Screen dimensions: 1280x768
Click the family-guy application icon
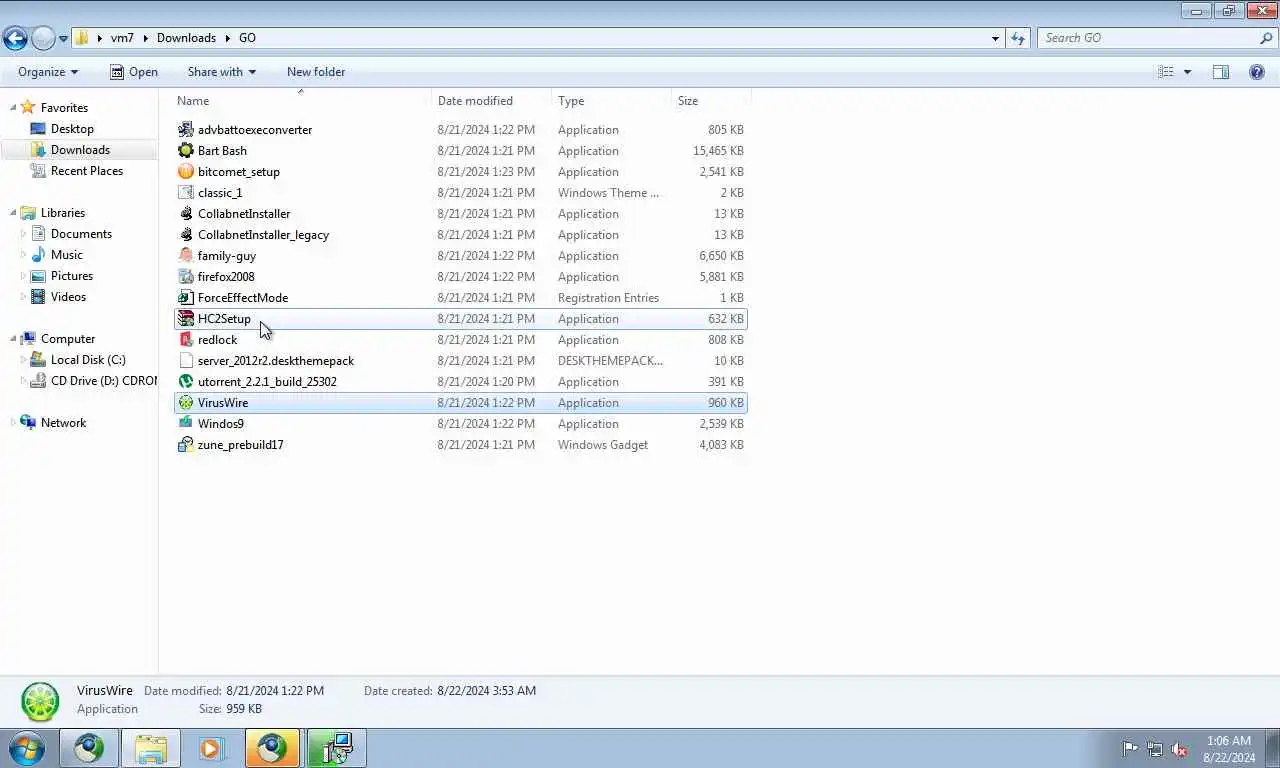point(185,256)
